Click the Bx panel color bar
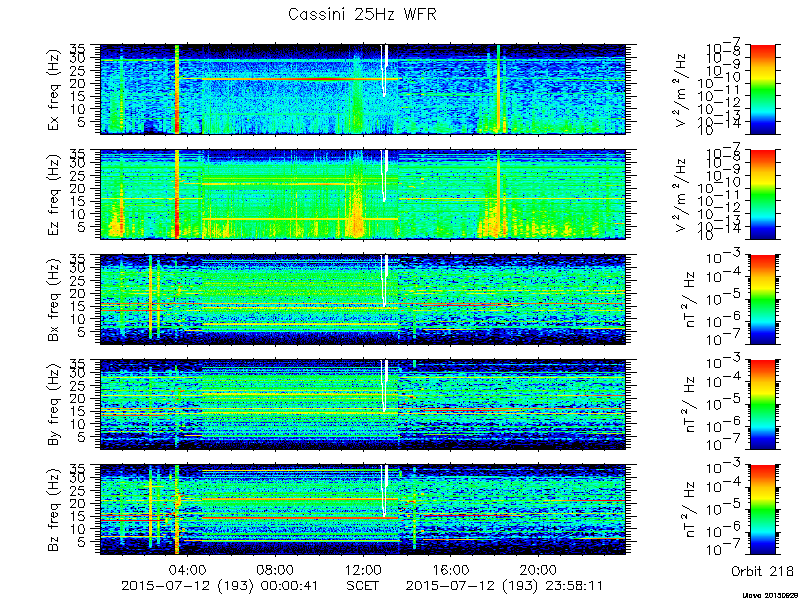This screenshot has width=800, height=600. point(762,299)
